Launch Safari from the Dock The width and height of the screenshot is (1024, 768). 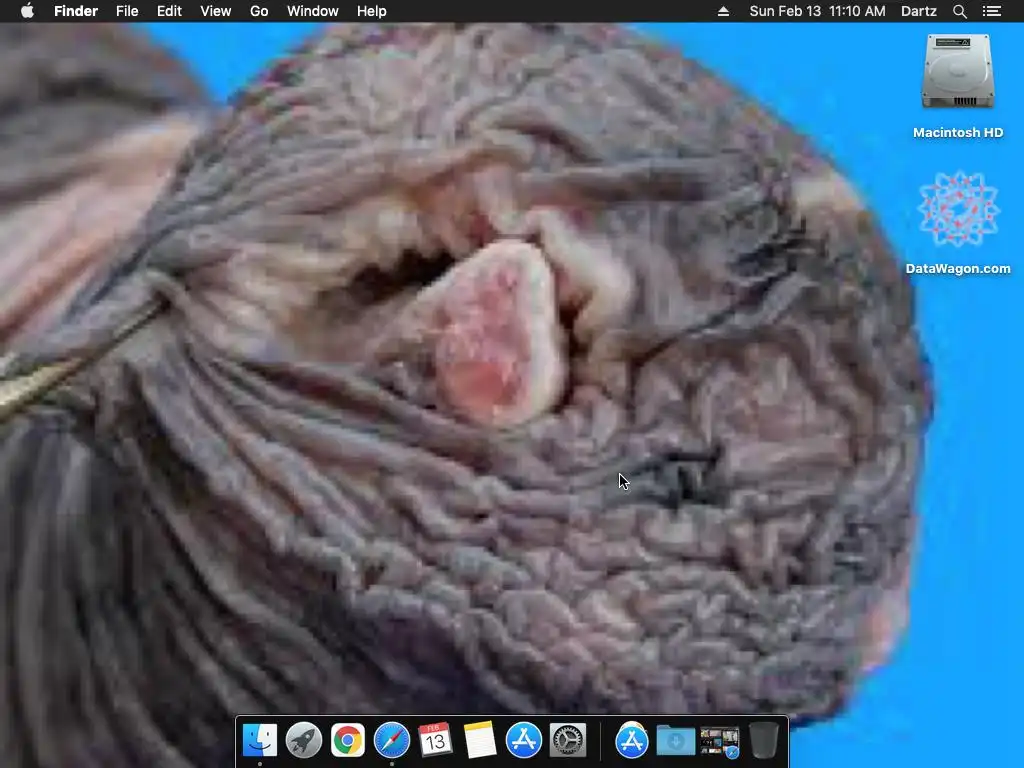tap(392, 740)
